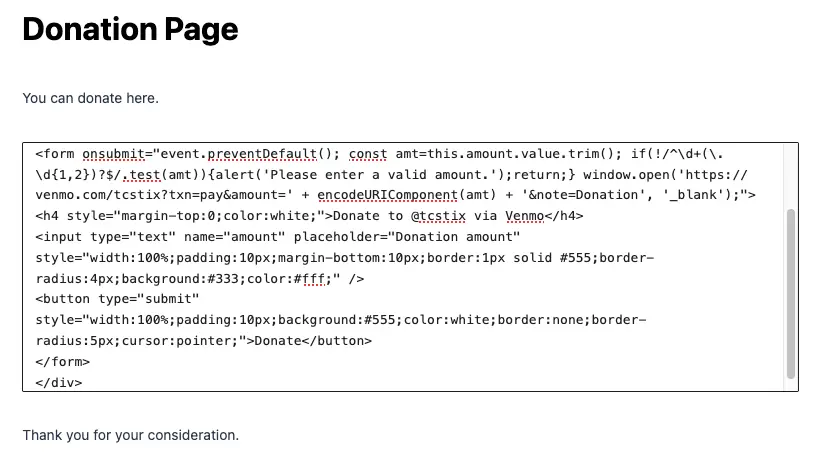Click the Donation Page heading

point(130,29)
